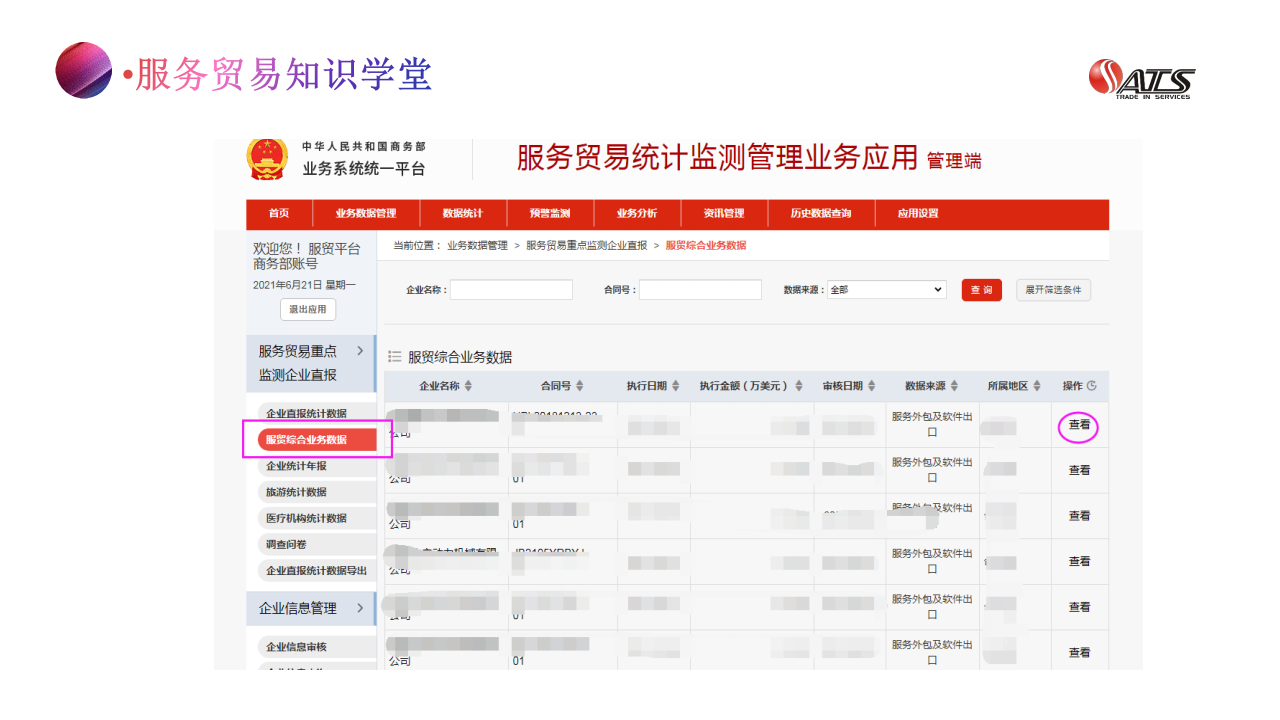1280x720 pixels.
Task: Open 历史数据查询 navigation menu
Action: (821, 214)
